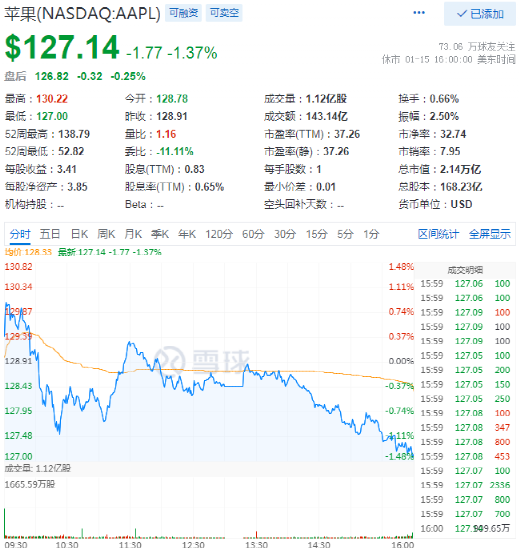The image size is (520, 554).
Task: Select the 季K chart tab
Action: point(160,234)
